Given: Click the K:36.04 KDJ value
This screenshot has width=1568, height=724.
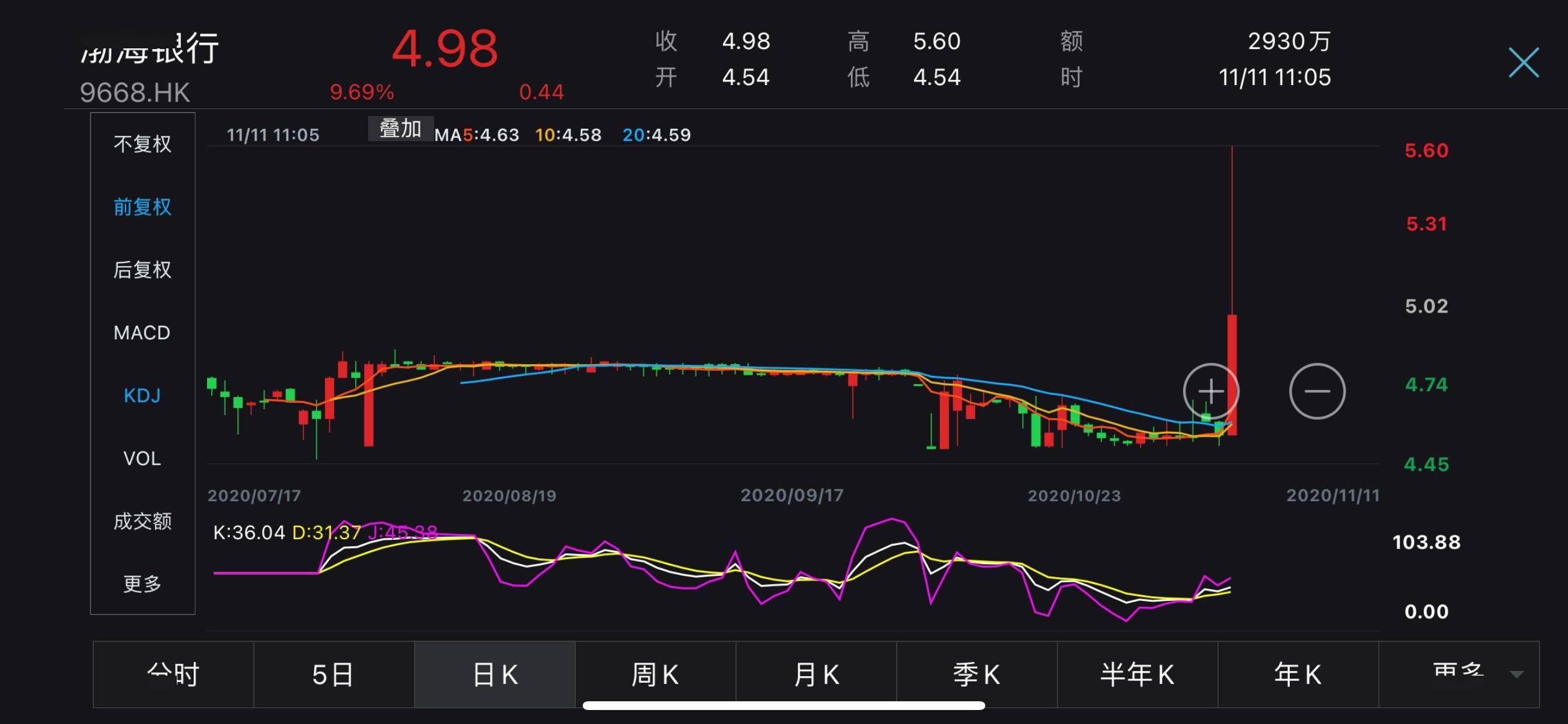Looking at the screenshot, I should 249,533.
